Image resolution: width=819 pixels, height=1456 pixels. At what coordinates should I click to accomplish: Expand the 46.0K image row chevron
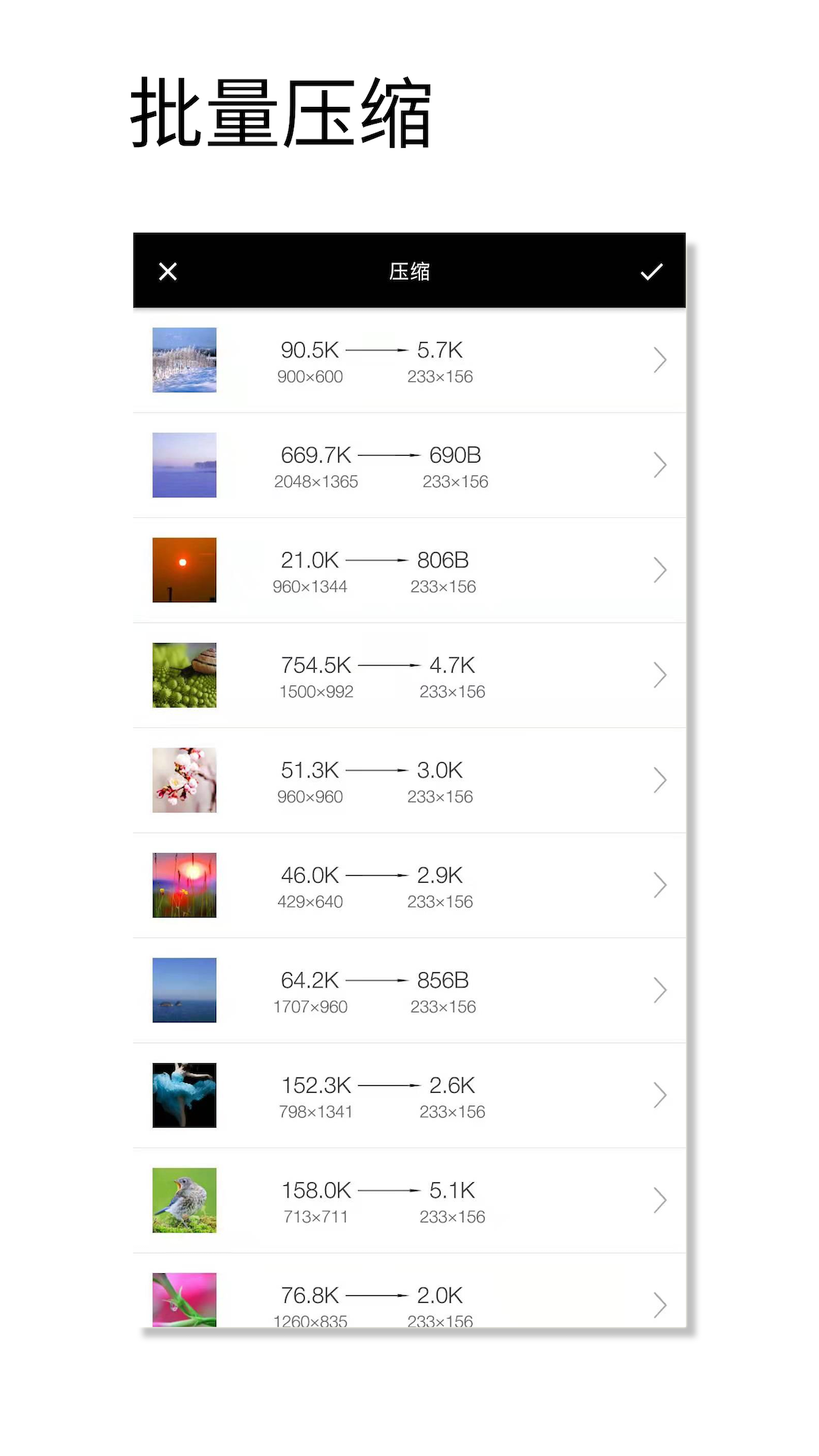pyautogui.click(x=660, y=885)
